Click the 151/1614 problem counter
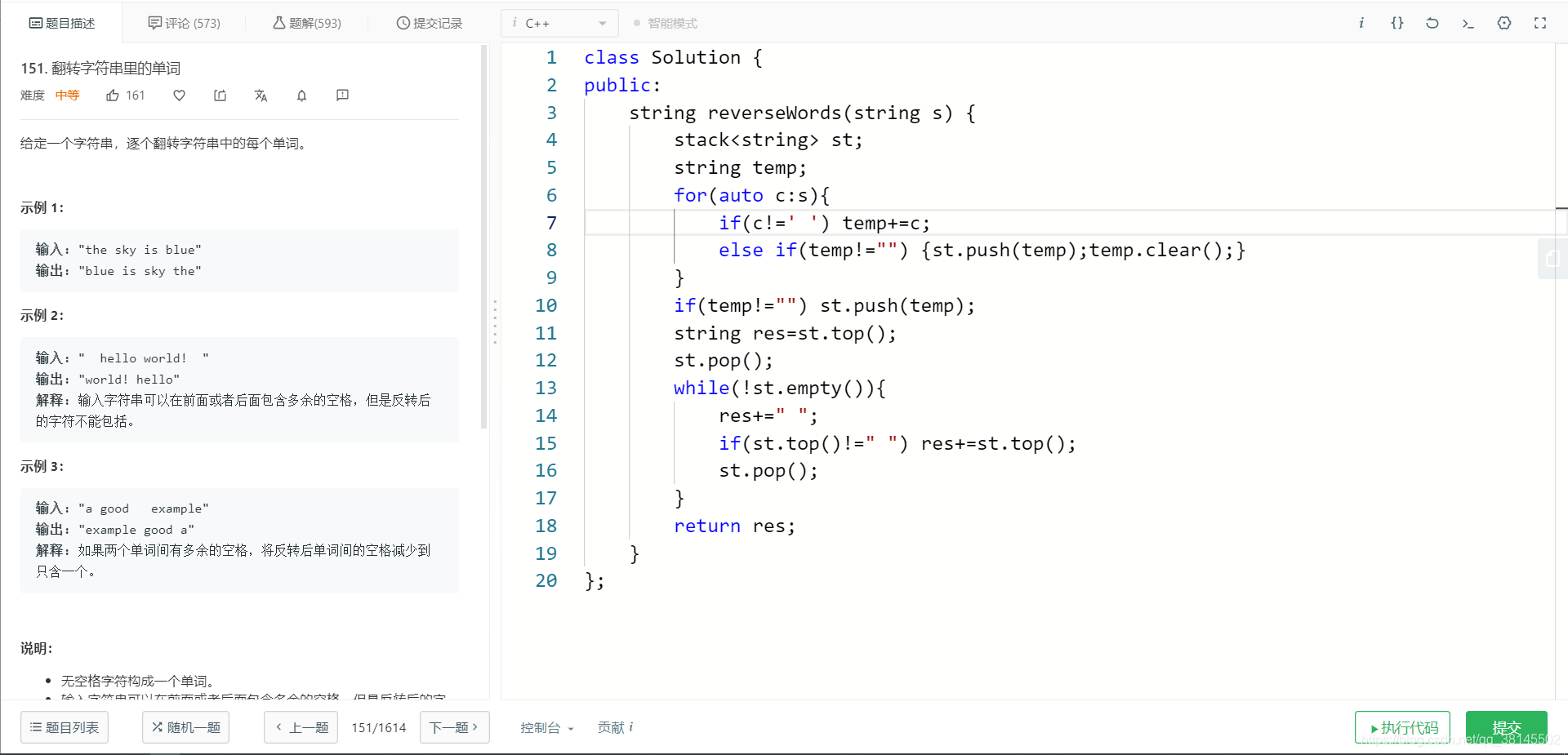Screen dimensions: 1568x755 378,727
